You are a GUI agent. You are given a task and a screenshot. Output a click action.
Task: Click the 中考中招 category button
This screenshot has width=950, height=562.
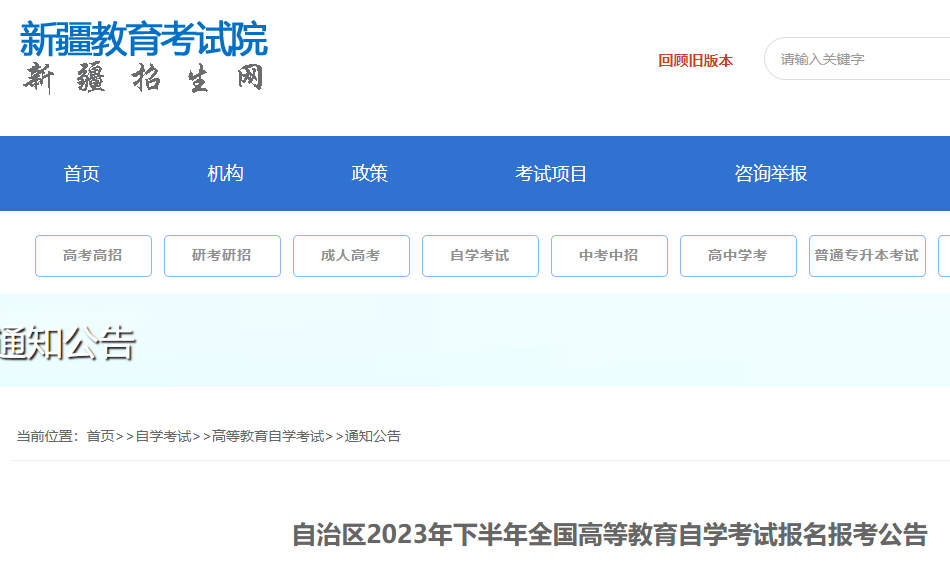pos(610,256)
